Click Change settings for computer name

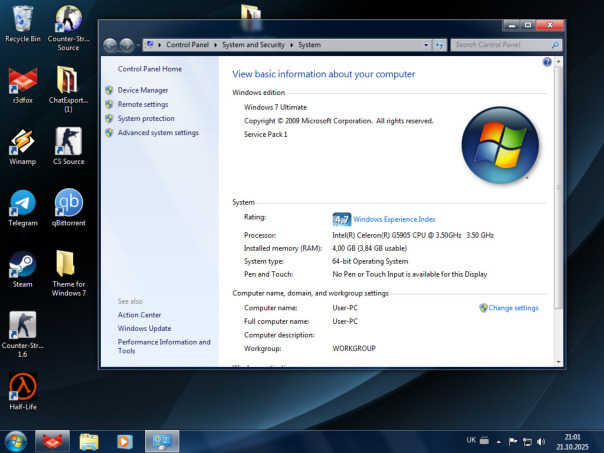click(513, 308)
